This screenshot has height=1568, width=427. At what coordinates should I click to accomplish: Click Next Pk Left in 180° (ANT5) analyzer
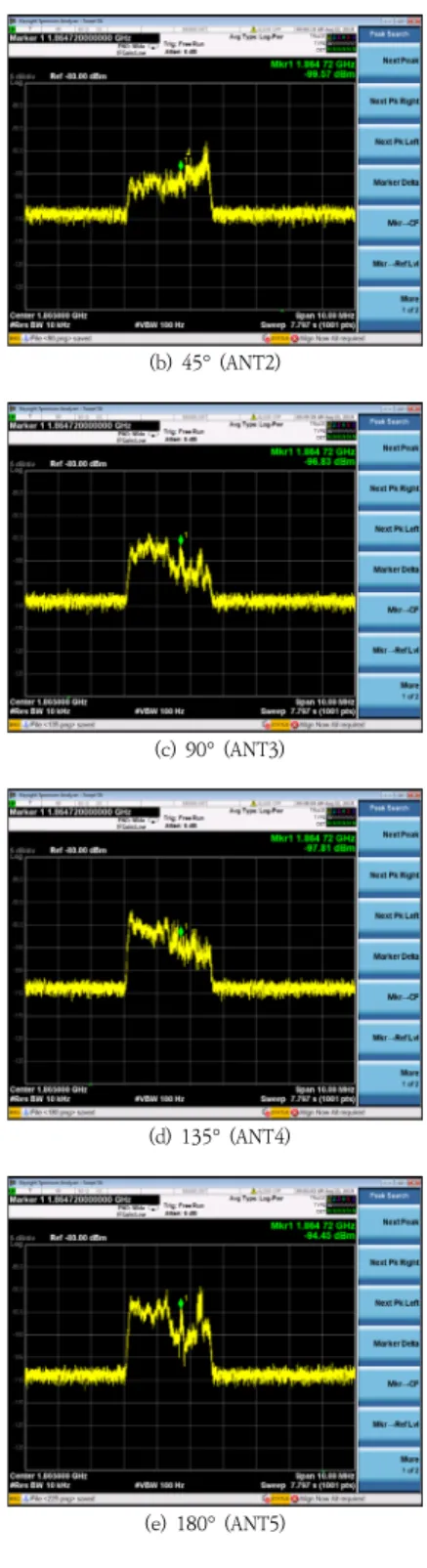click(390, 1302)
